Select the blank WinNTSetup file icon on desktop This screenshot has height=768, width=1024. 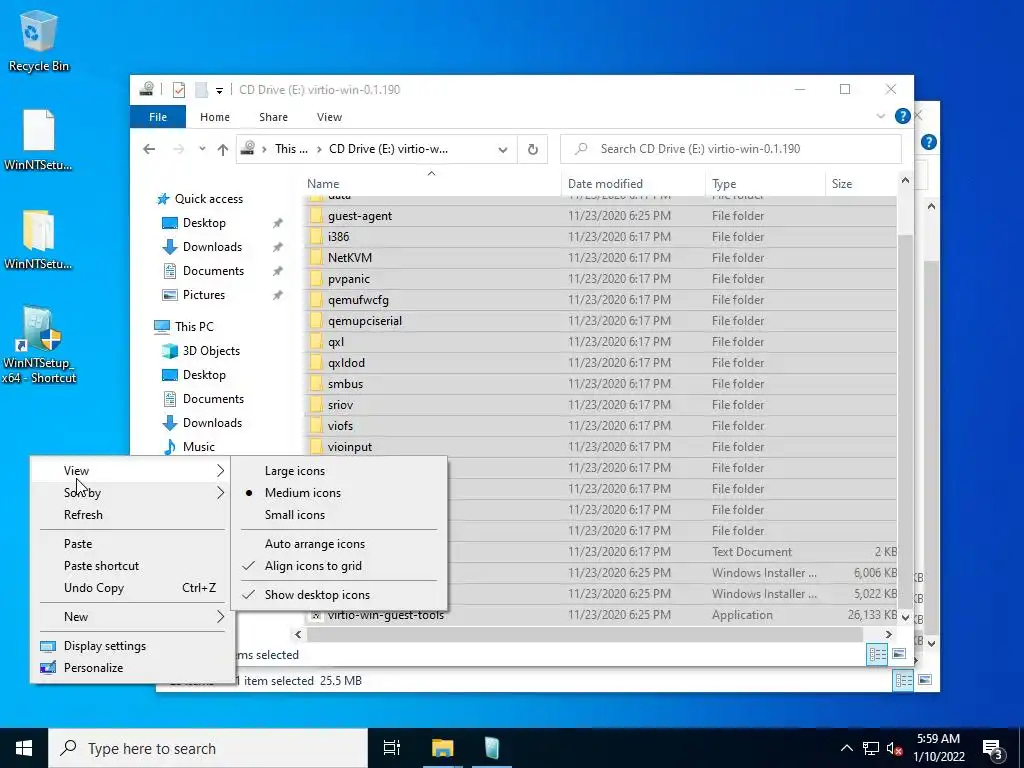[38, 140]
